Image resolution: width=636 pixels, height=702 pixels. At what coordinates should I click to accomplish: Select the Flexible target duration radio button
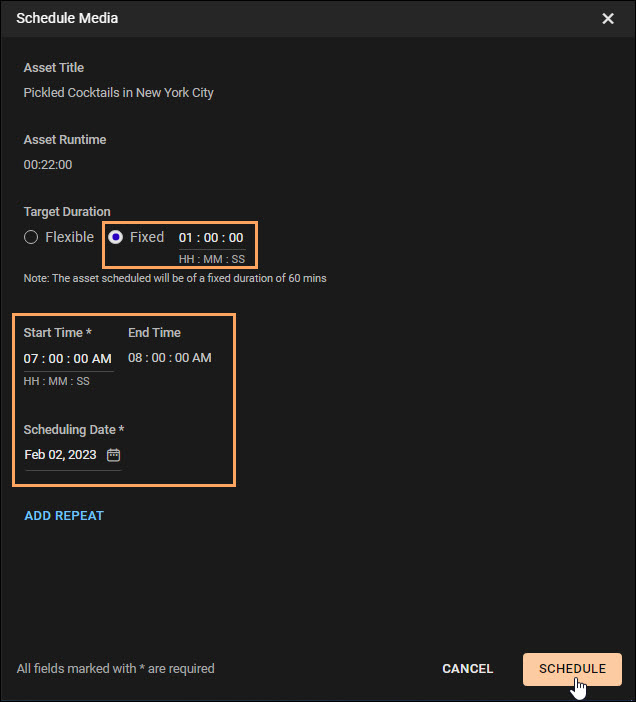pyautogui.click(x=31, y=237)
